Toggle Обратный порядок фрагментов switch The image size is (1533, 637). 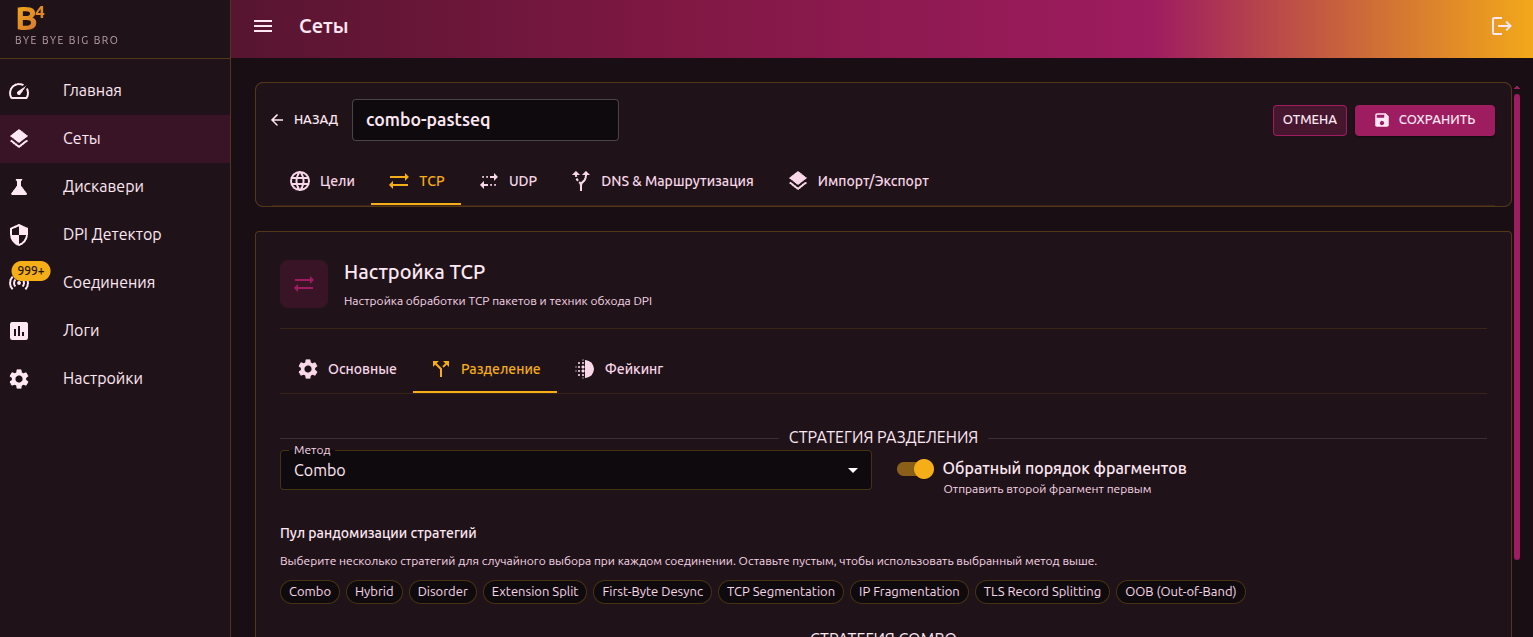point(915,469)
